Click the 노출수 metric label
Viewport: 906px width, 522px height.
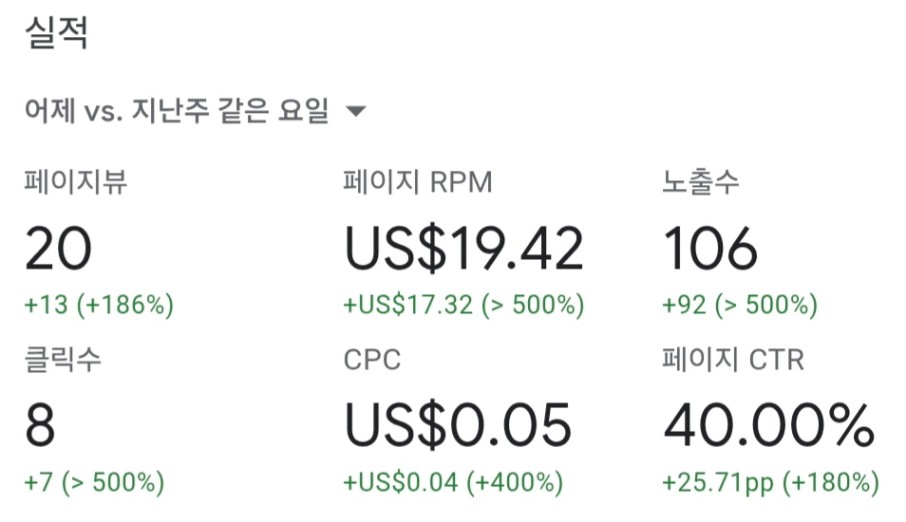pos(700,182)
